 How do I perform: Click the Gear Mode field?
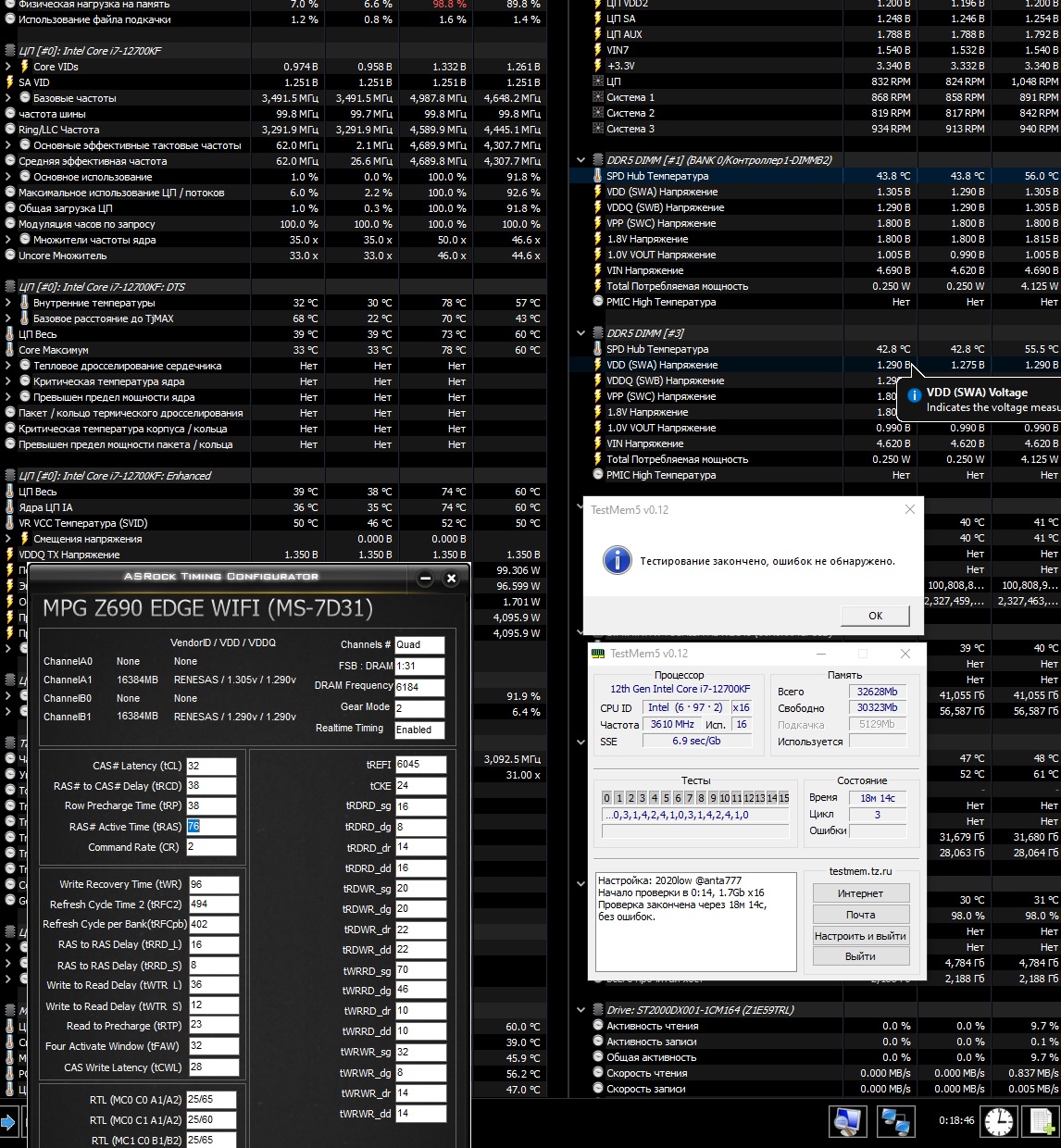click(x=419, y=708)
